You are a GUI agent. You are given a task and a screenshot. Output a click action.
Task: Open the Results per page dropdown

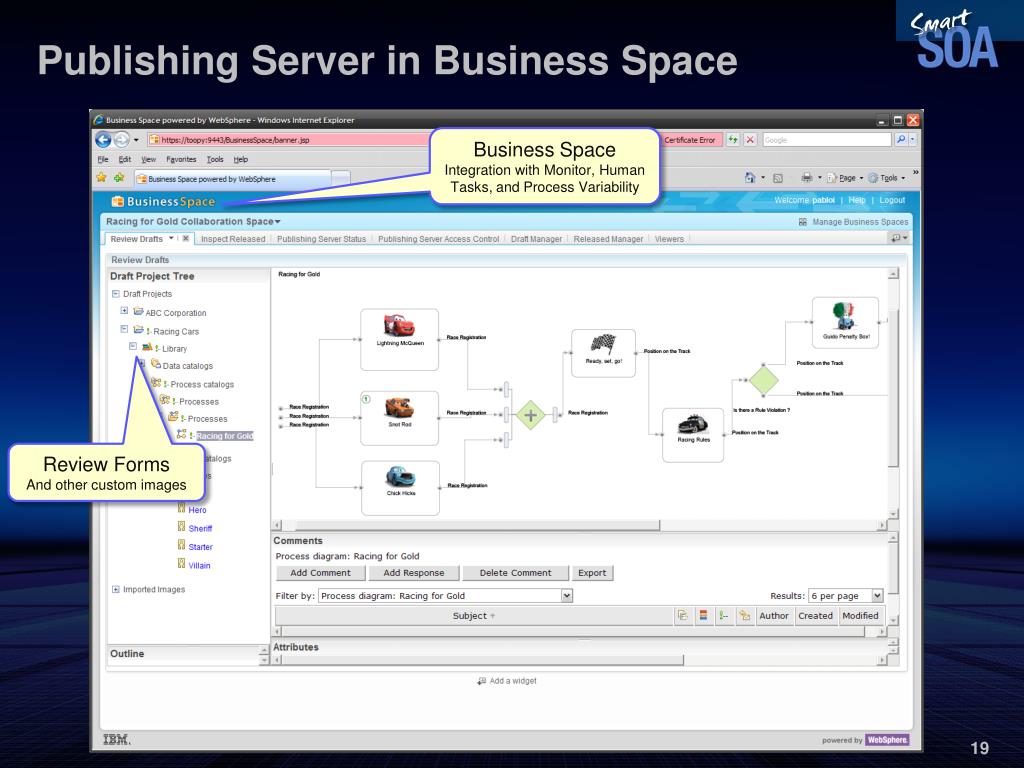[x=878, y=596]
